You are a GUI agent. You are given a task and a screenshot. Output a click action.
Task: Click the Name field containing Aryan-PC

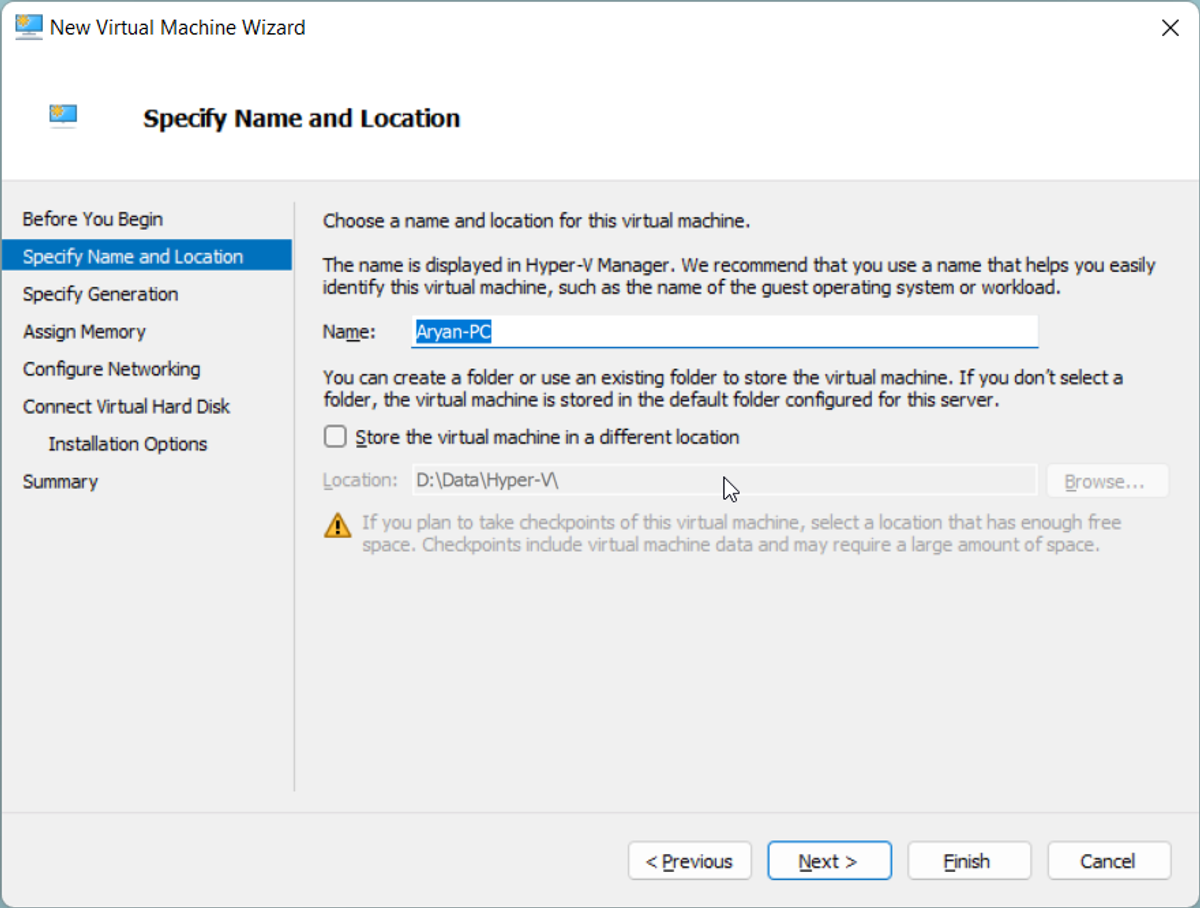[725, 332]
